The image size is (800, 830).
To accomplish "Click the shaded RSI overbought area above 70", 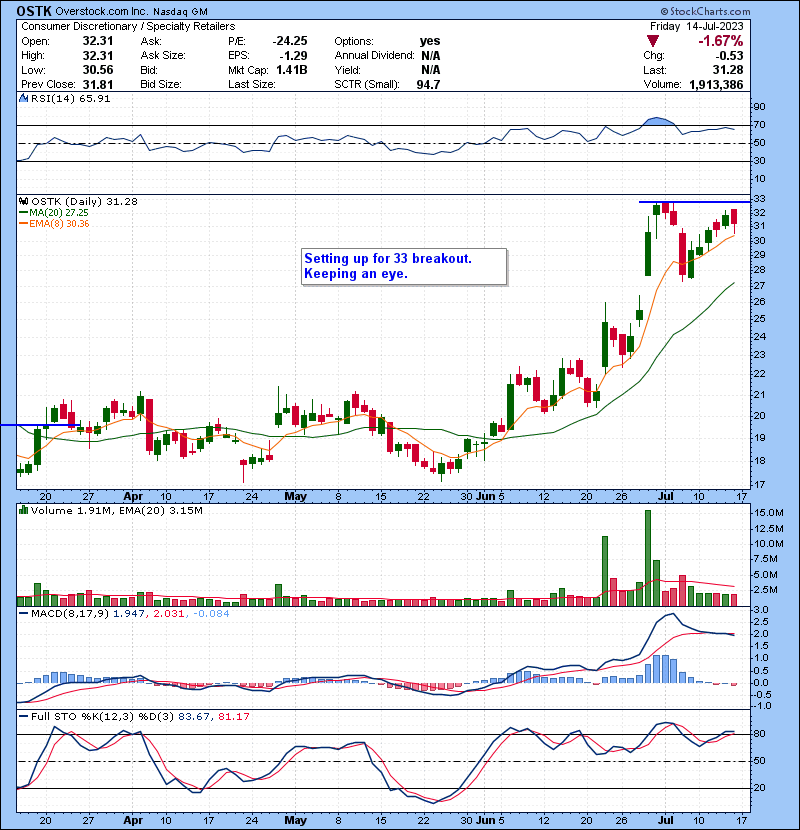I will pos(657,121).
